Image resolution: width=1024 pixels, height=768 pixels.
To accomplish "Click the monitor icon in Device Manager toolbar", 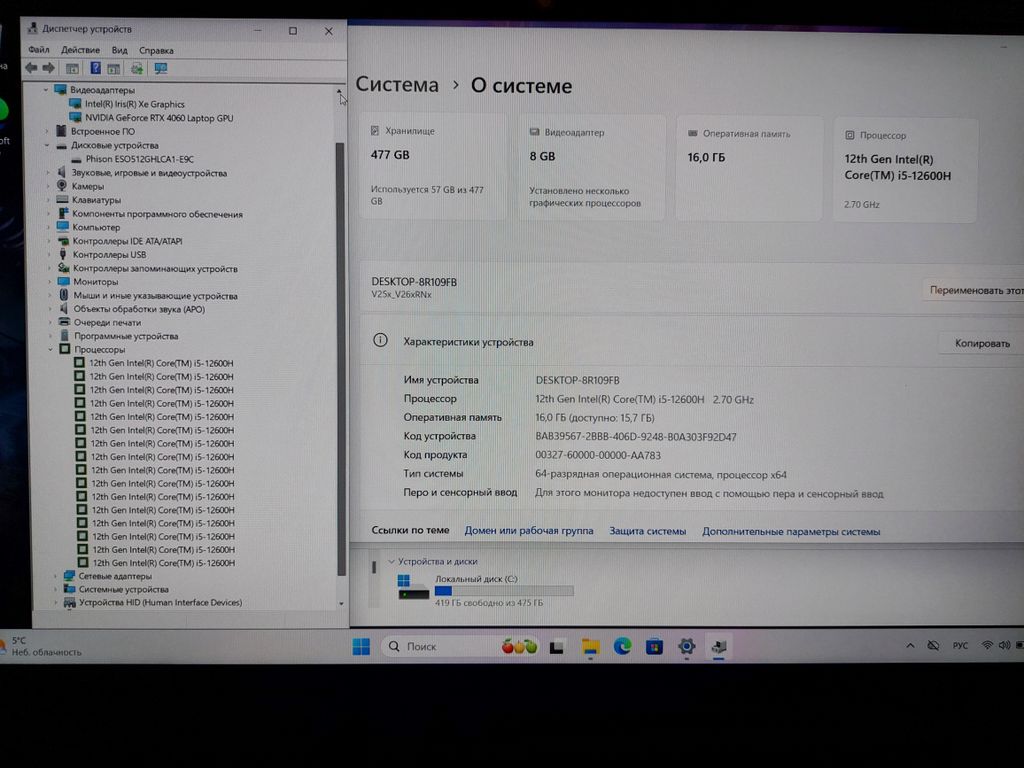I will click(160, 68).
